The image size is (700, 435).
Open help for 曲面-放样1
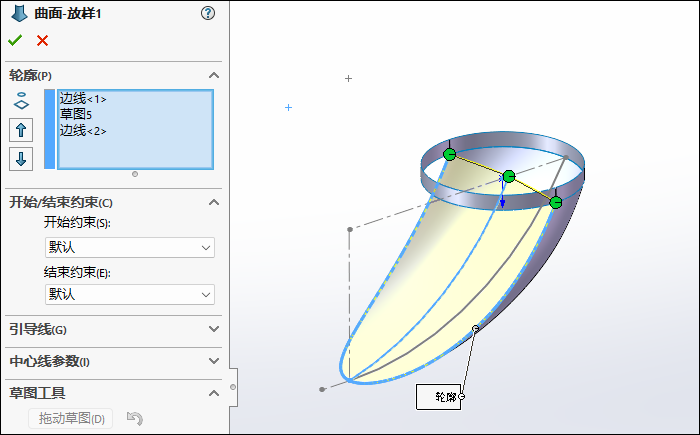208,13
